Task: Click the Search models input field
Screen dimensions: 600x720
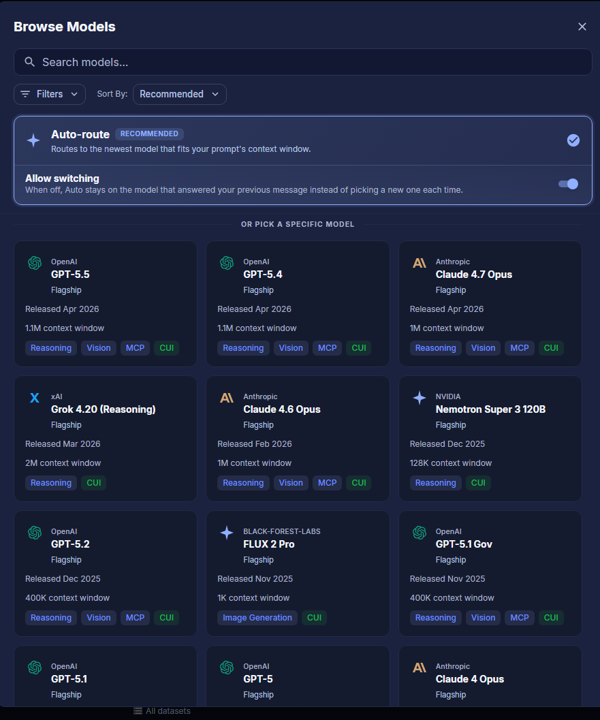Action: click(x=303, y=62)
